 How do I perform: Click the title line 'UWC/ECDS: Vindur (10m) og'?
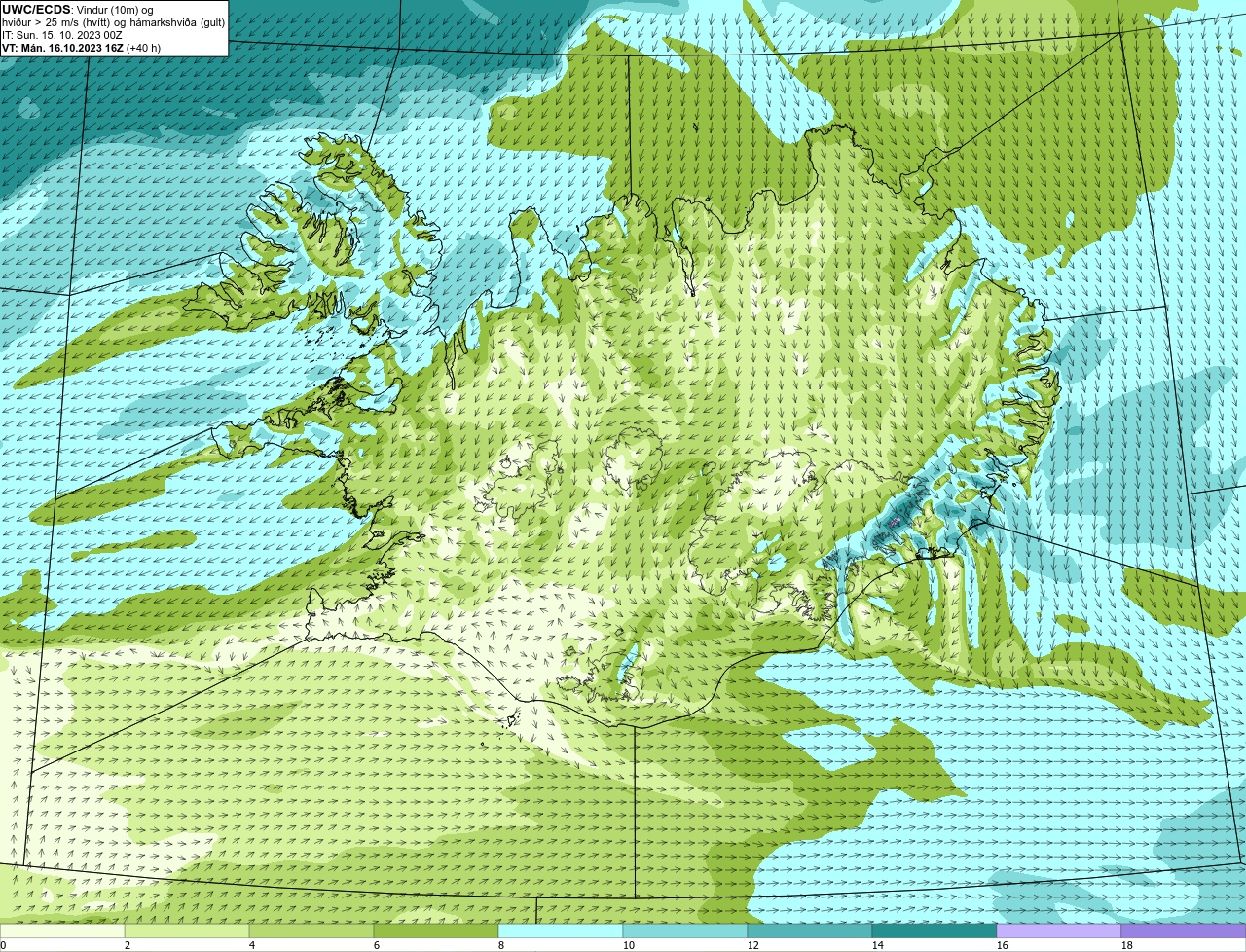coord(78,10)
